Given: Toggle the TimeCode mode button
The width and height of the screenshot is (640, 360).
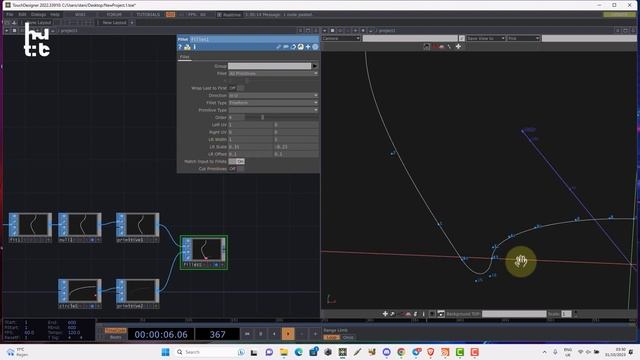Looking at the screenshot, I should point(116,331).
